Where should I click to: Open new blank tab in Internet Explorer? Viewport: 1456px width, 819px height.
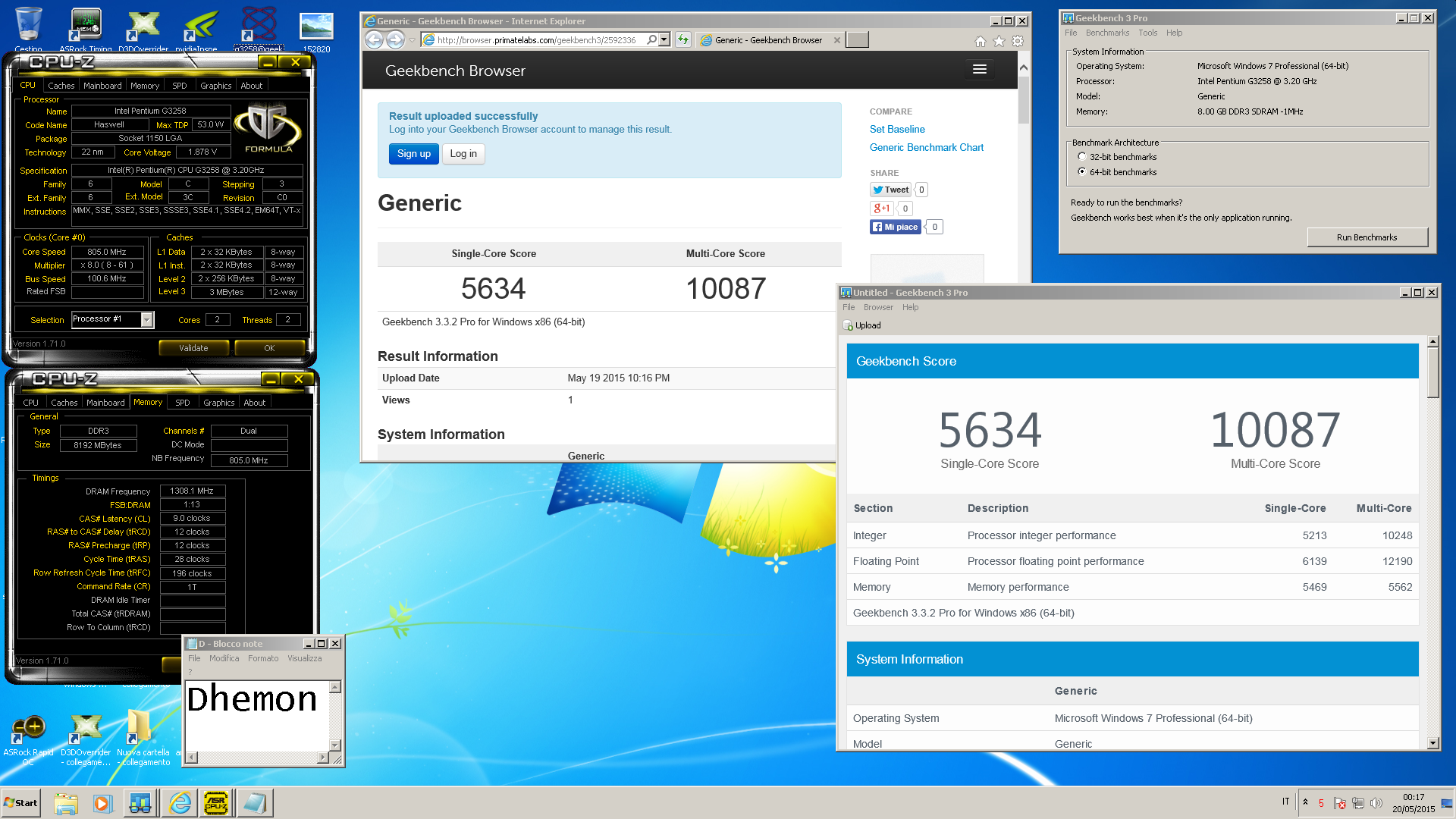(x=857, y=40)
